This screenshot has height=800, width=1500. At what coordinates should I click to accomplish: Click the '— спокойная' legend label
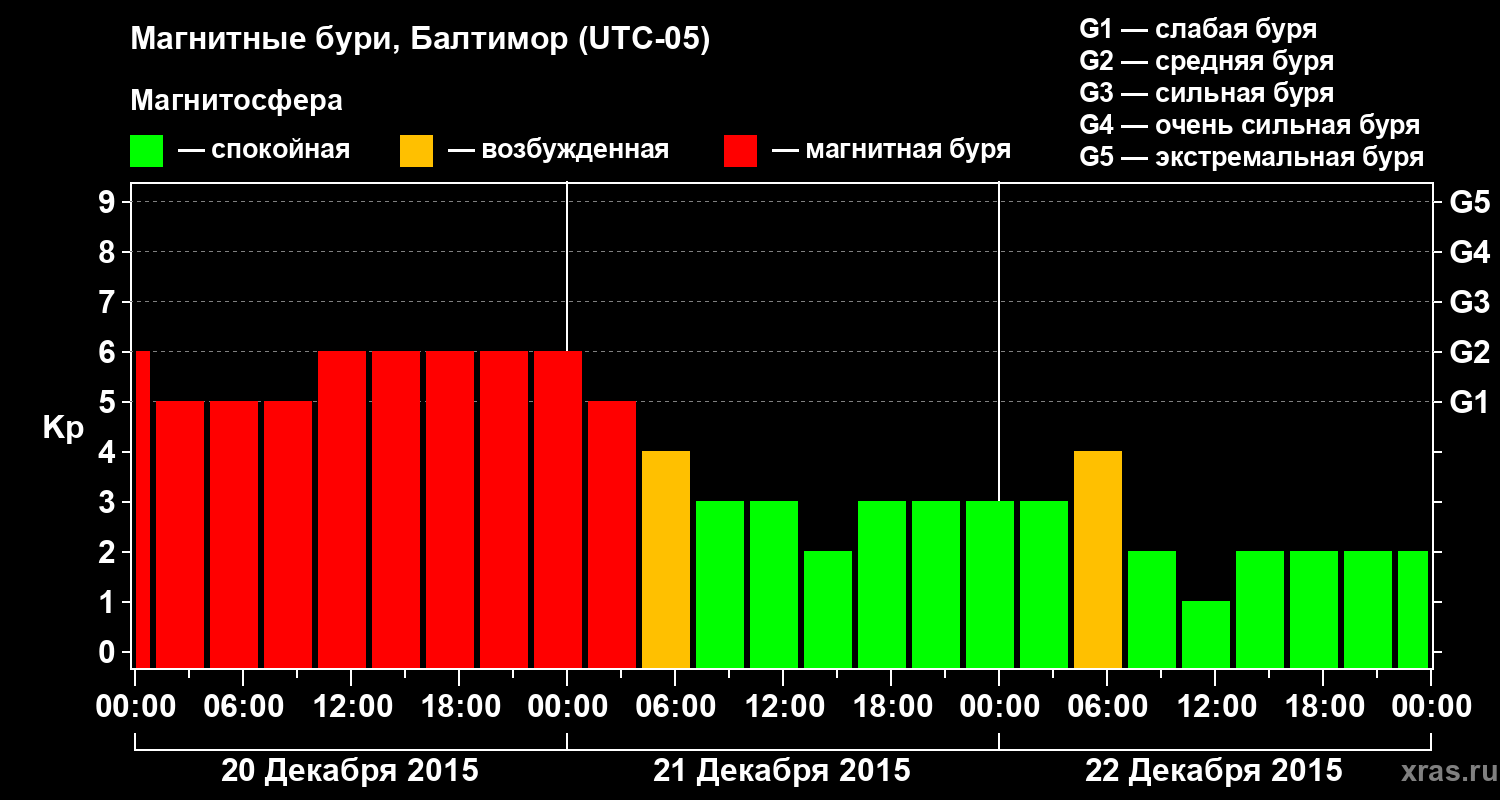coord(264,150)
